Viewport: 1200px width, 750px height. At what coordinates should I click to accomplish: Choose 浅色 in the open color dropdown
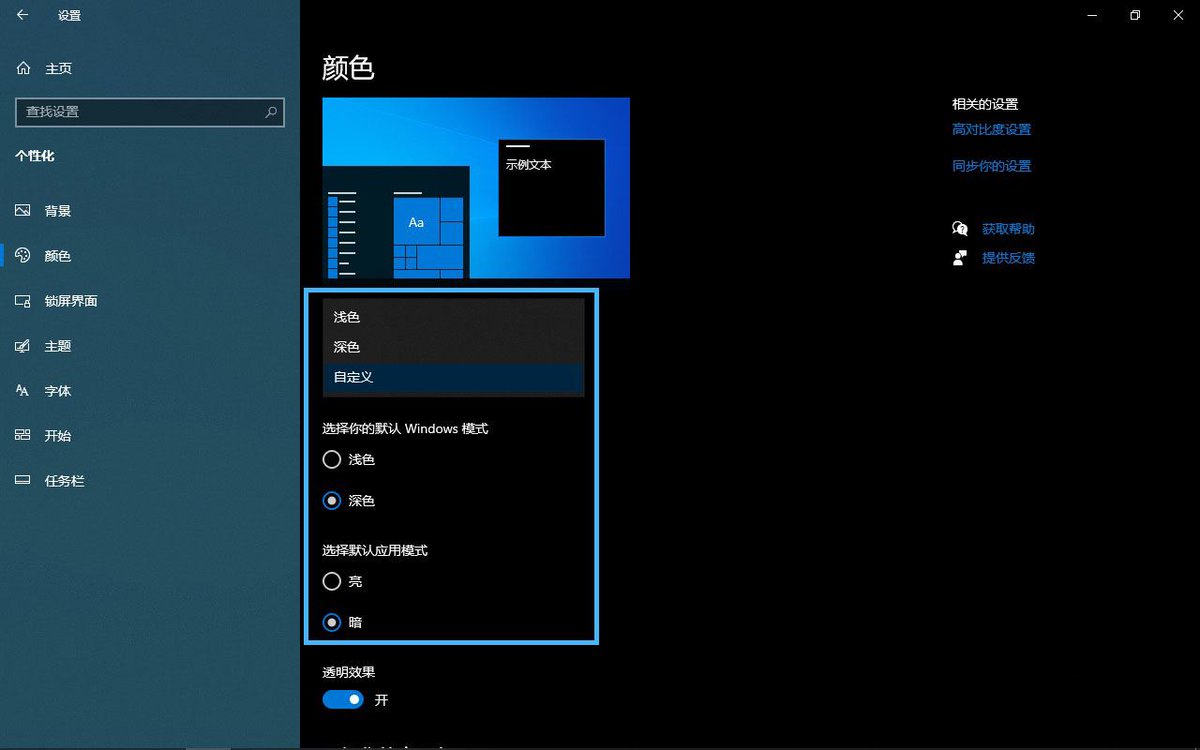tap(453, 317)
